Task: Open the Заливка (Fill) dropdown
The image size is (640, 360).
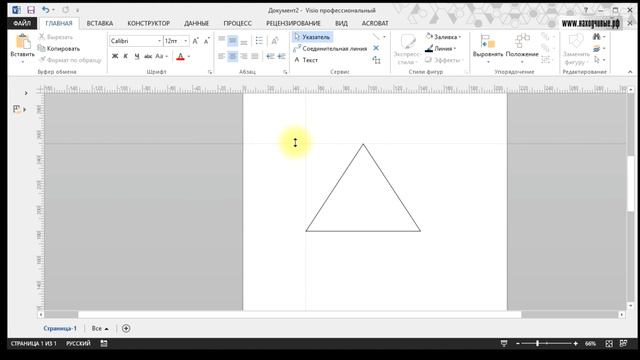Action: 443,37
